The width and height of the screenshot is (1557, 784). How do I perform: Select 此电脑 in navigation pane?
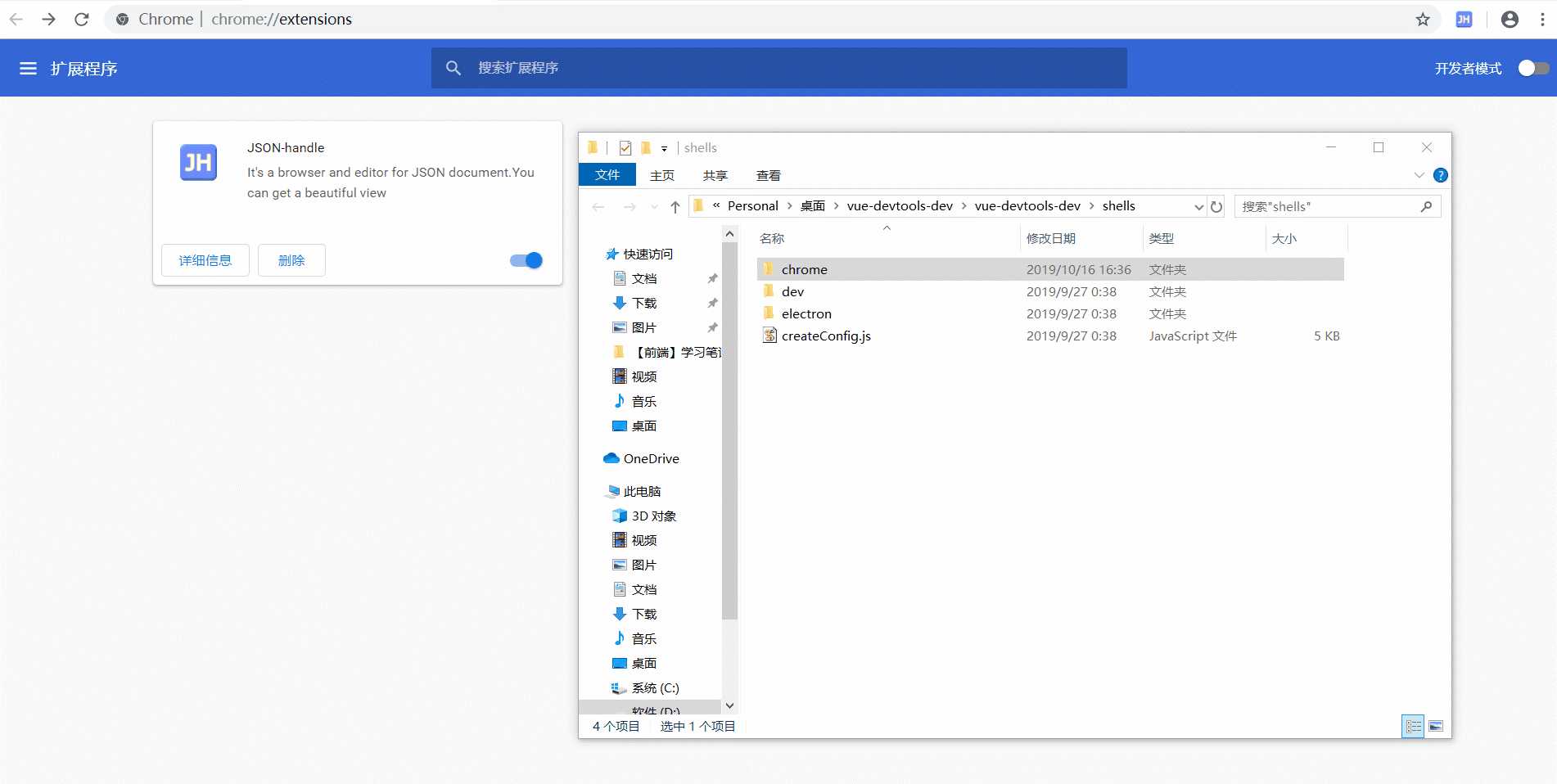(x=633, y=492)
